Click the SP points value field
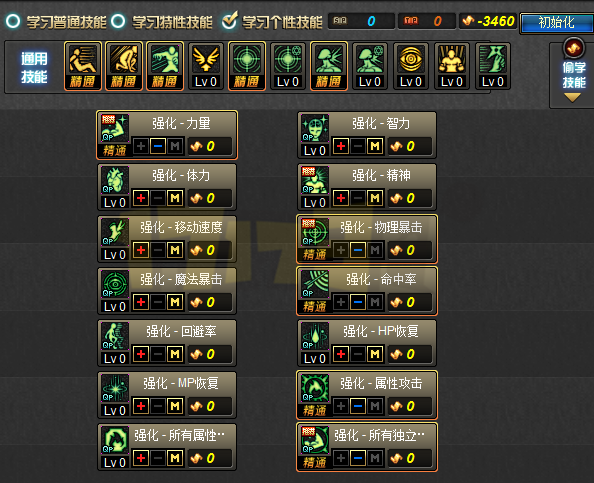Viewport: 594px width, 483px height. [x=361, y=21]
